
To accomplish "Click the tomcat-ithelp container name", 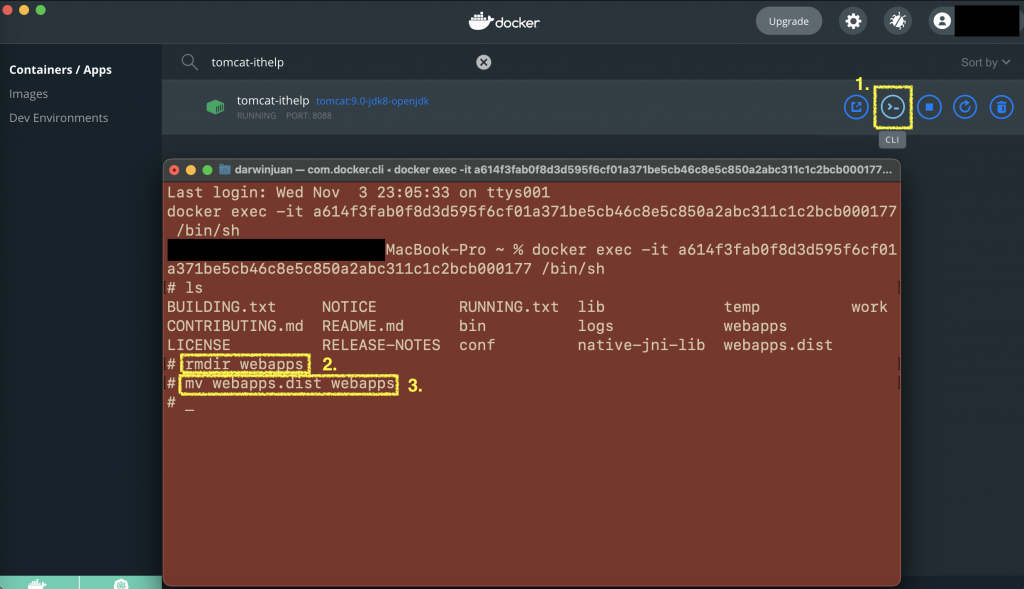I will (273, 100).
